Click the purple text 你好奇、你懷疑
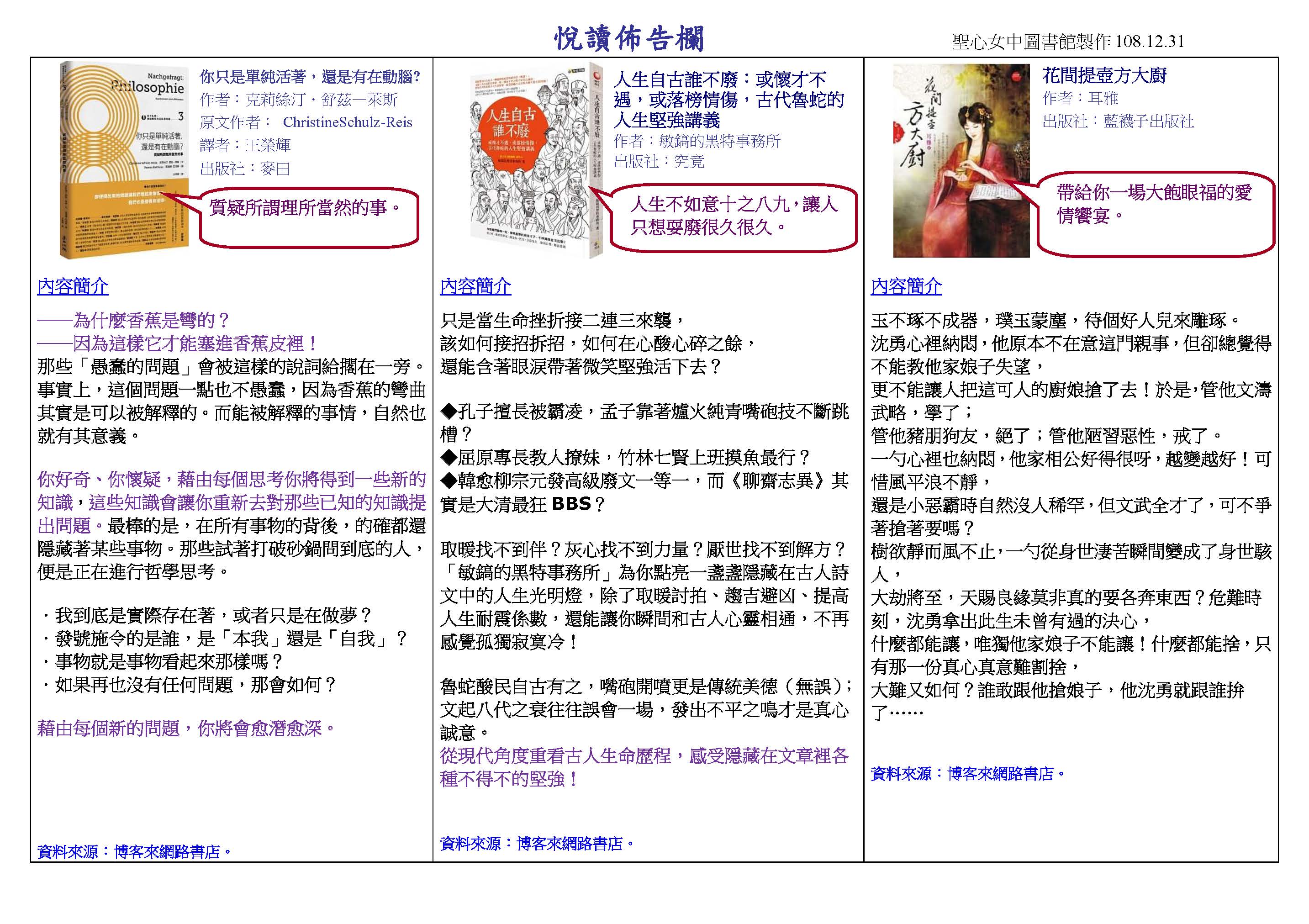 [x=232, y=503]
